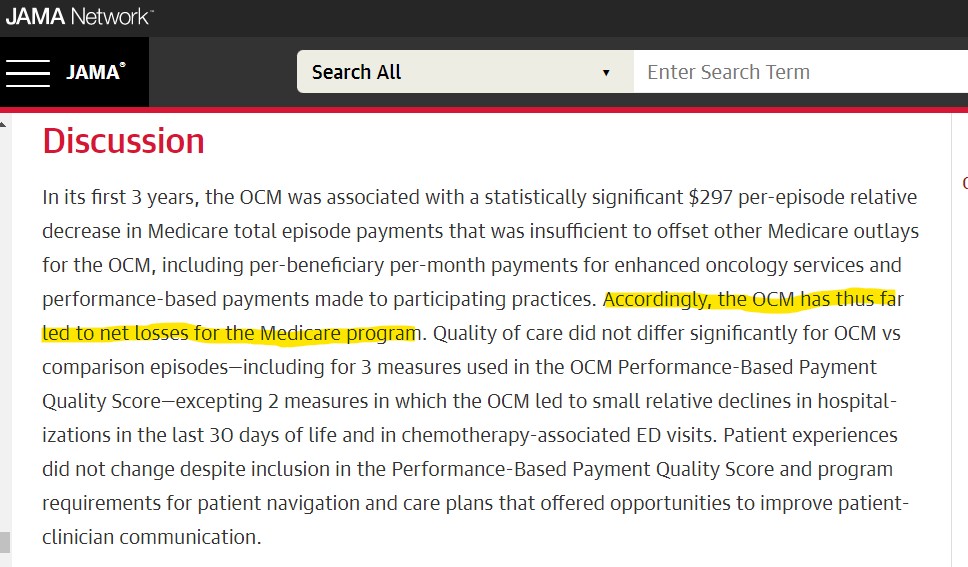Click the small scroll-up arrow at left edge
Screen dimensions: 968x567
pyautogui.click(x=4, y=126)
